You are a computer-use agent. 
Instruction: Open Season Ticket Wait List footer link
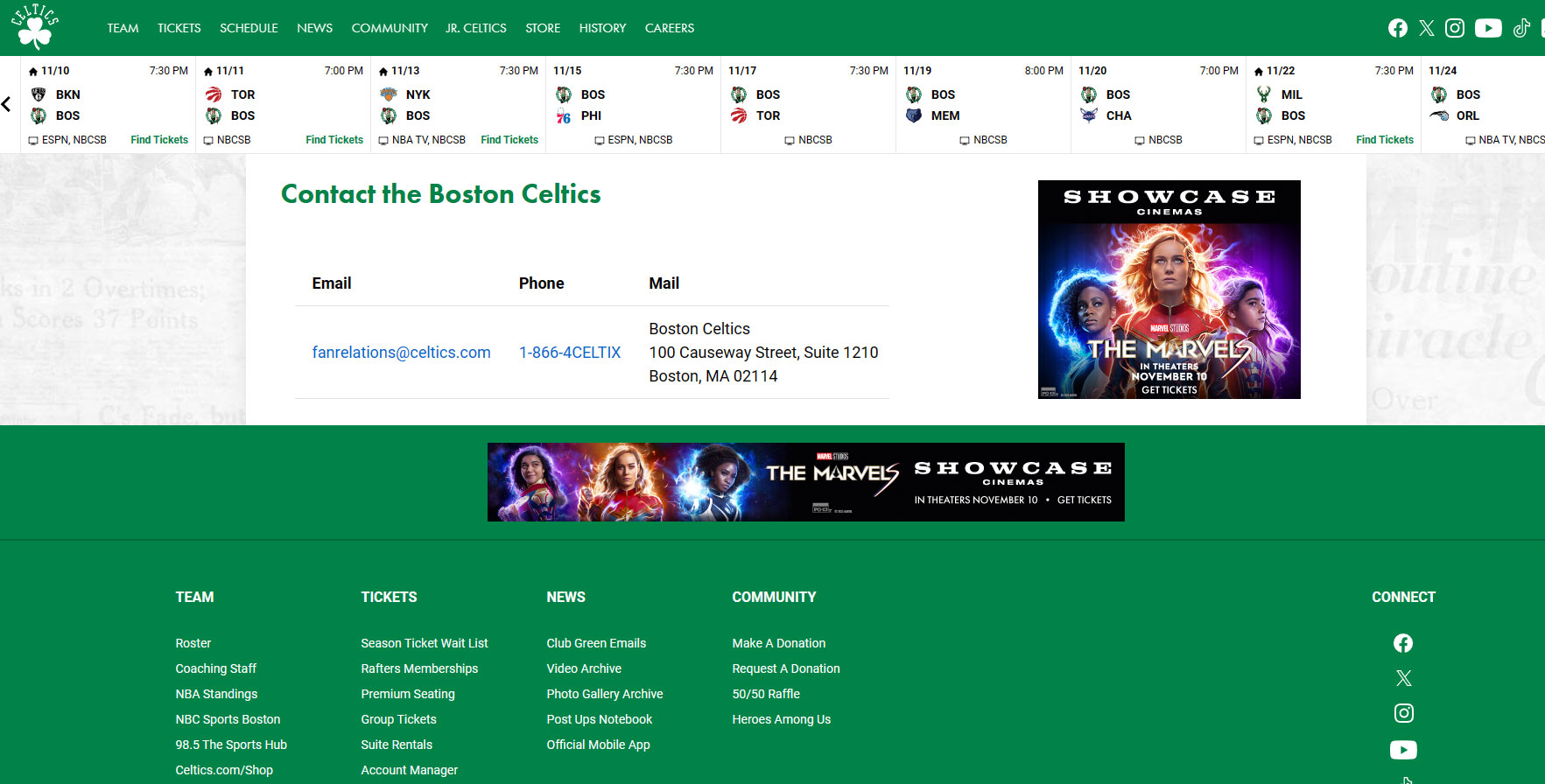coord(424,643)
